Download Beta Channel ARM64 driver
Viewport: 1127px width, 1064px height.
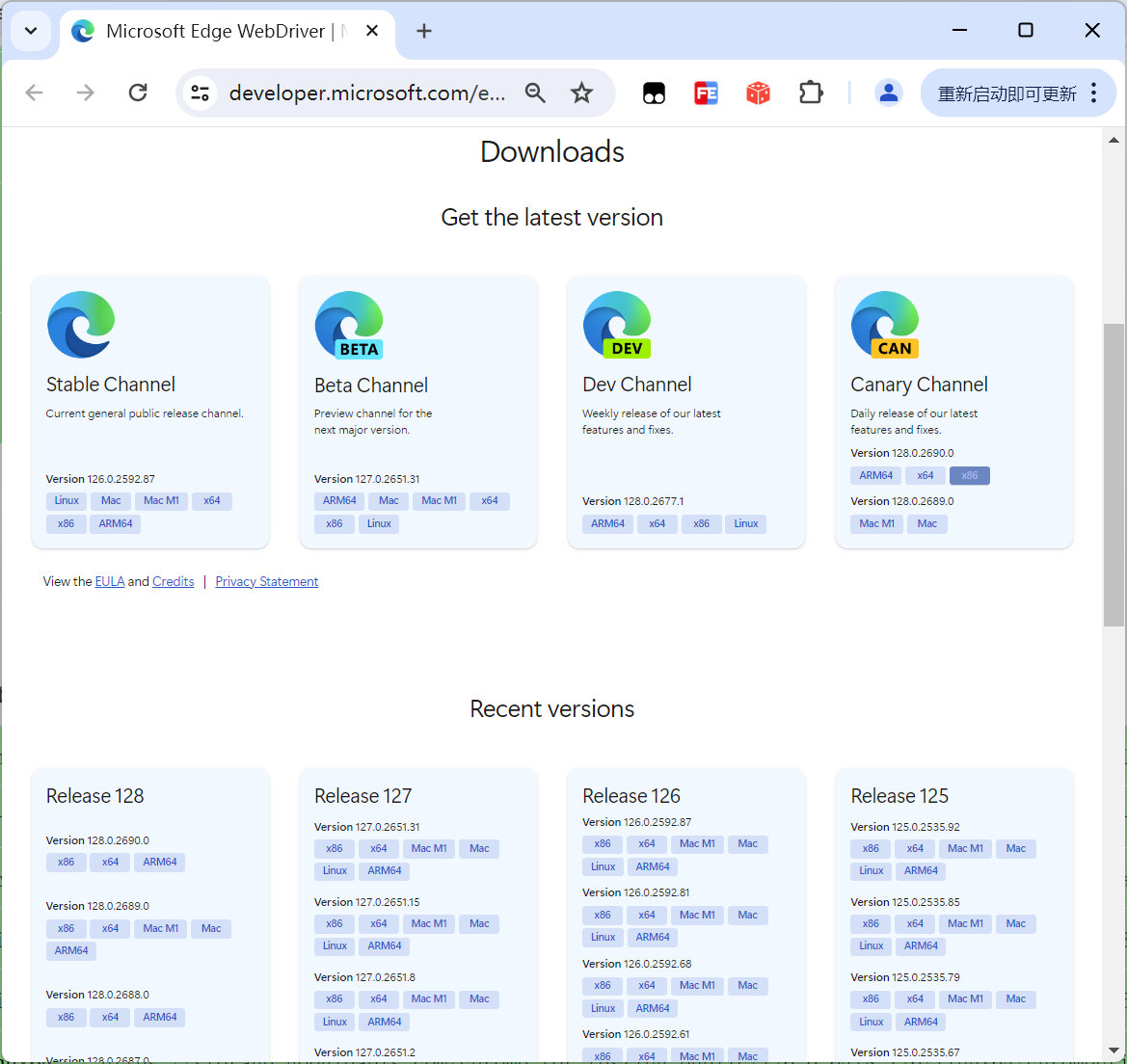pos(339,501)
